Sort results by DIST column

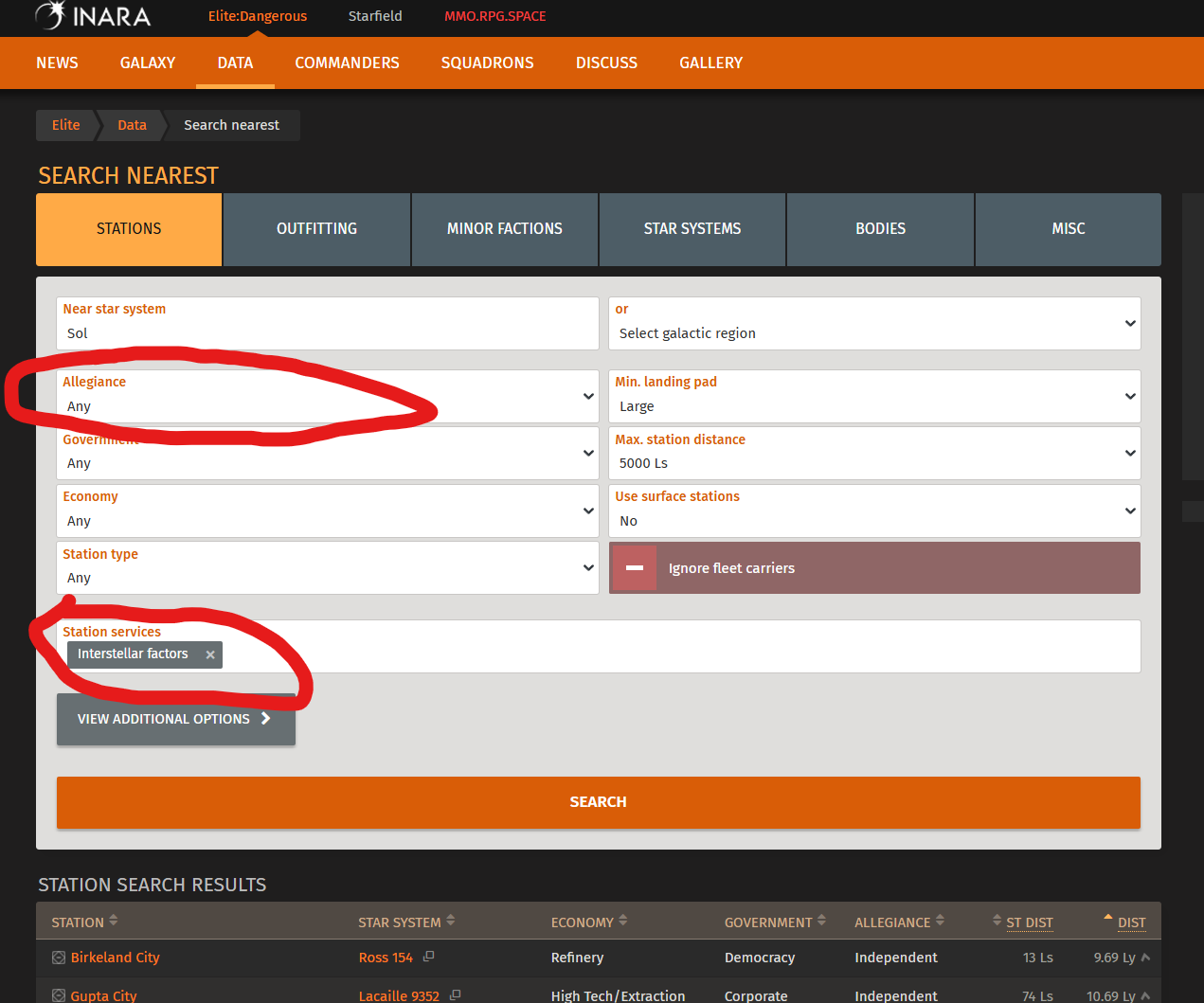tap(1125, 922)
